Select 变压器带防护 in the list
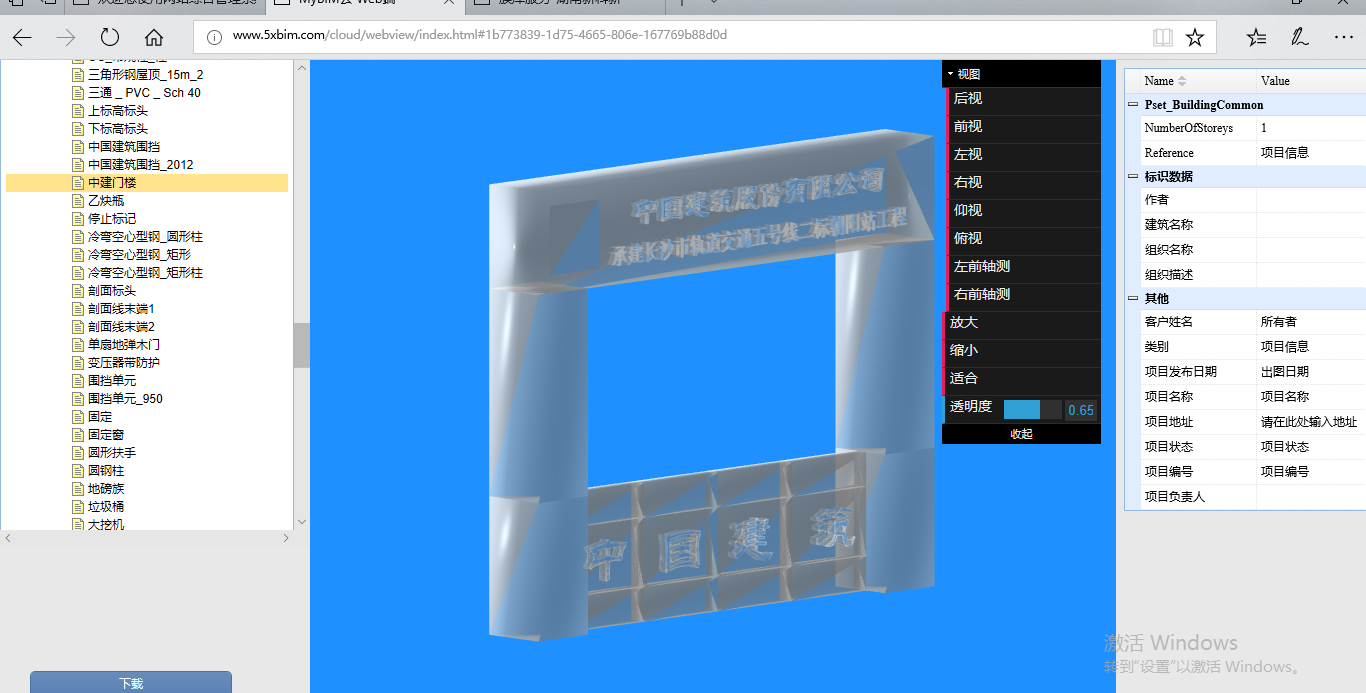The image size is (1366, 693). (x=124, y=363)
